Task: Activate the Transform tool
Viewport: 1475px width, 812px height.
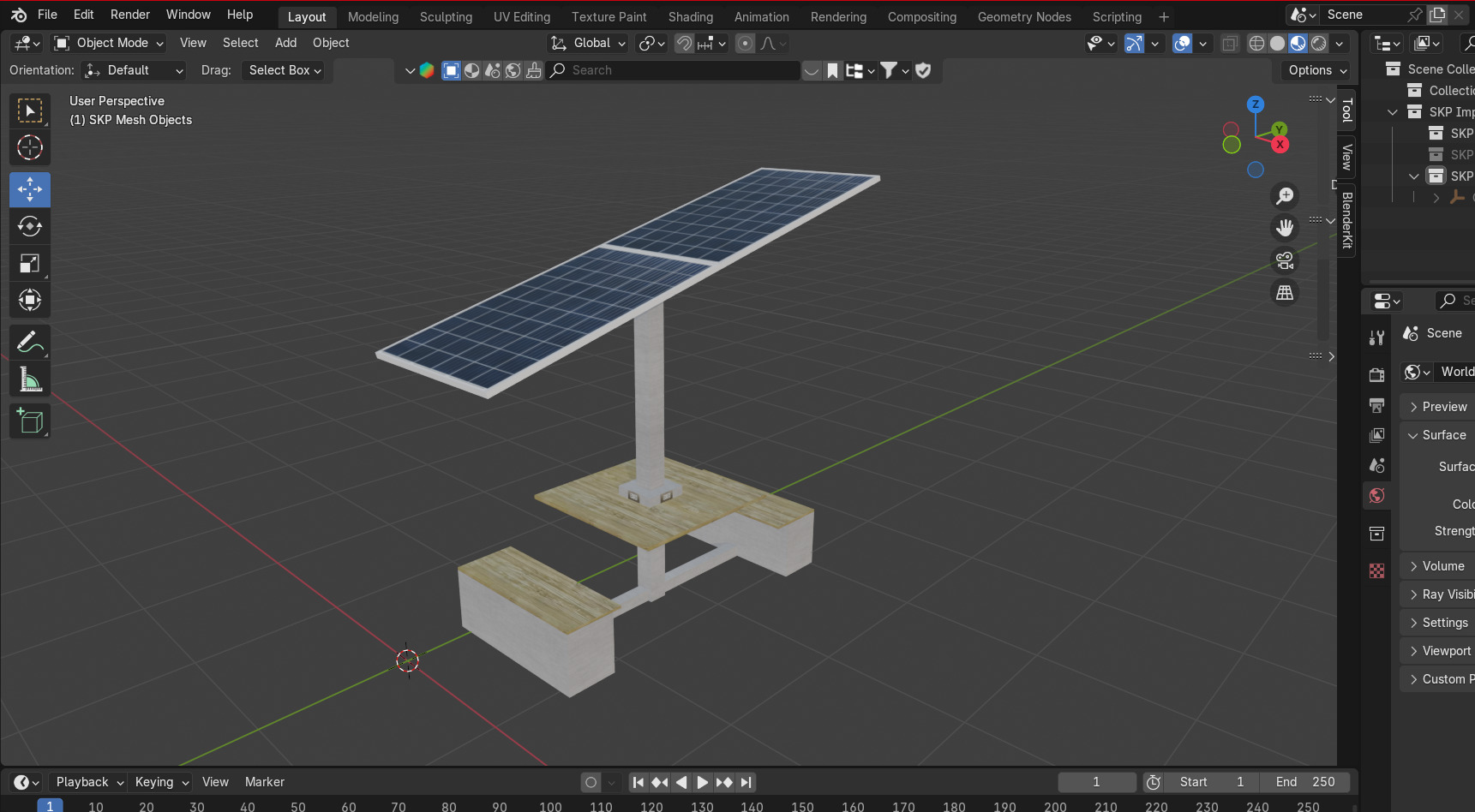Action: (x=30, y=300)
